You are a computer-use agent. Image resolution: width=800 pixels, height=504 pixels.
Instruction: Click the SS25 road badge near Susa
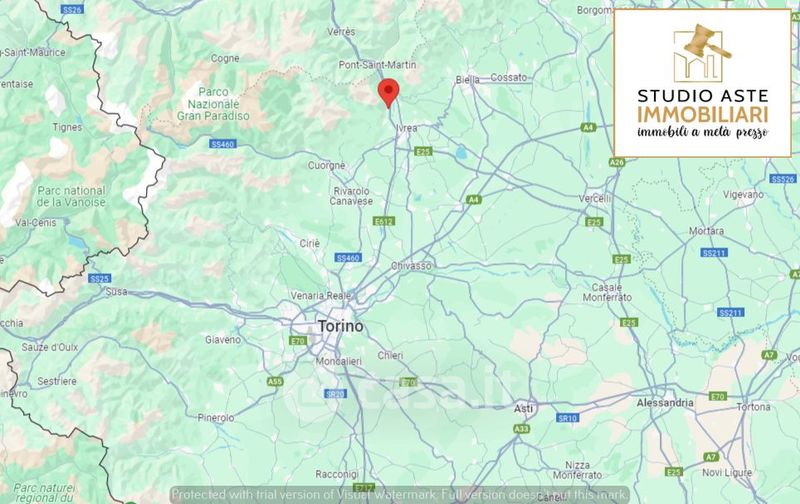(x=99, y=279)
